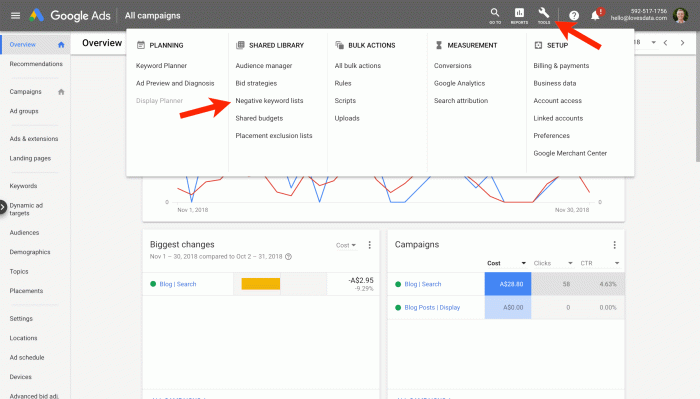Open Business data

tap(554, 83)
